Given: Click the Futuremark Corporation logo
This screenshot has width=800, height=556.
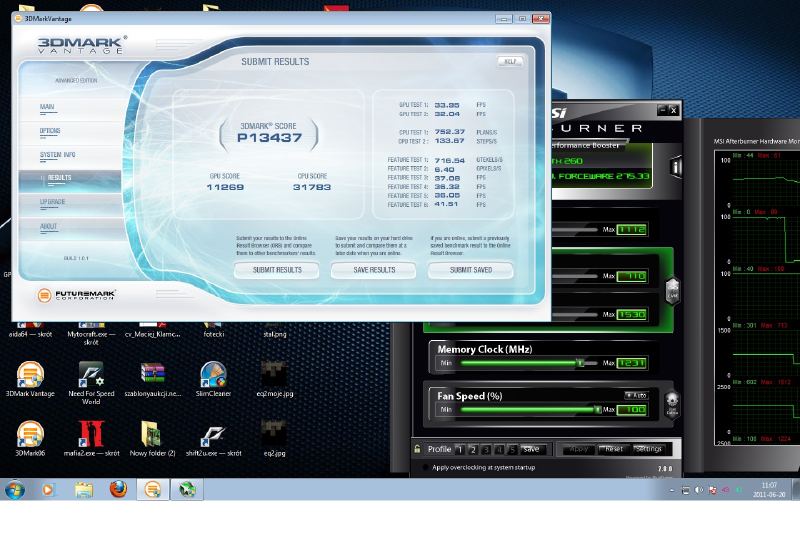Looking at the screenshot, I should click(77, 295).
